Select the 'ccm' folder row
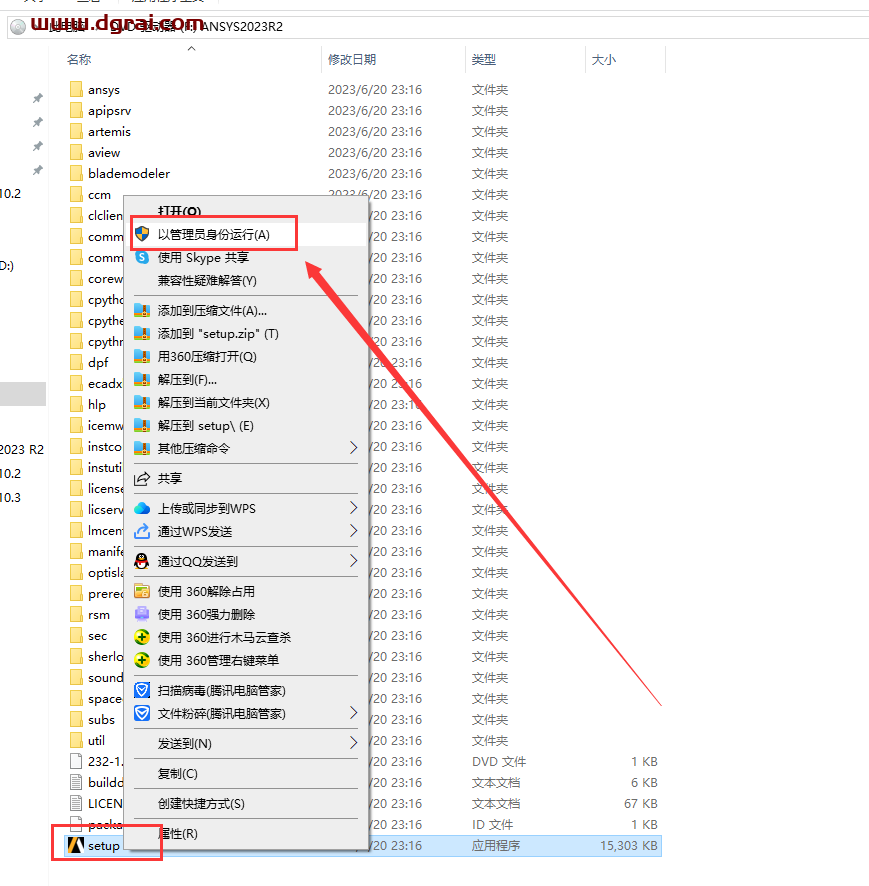Screen dimensions: 869x886 (99, 194)
